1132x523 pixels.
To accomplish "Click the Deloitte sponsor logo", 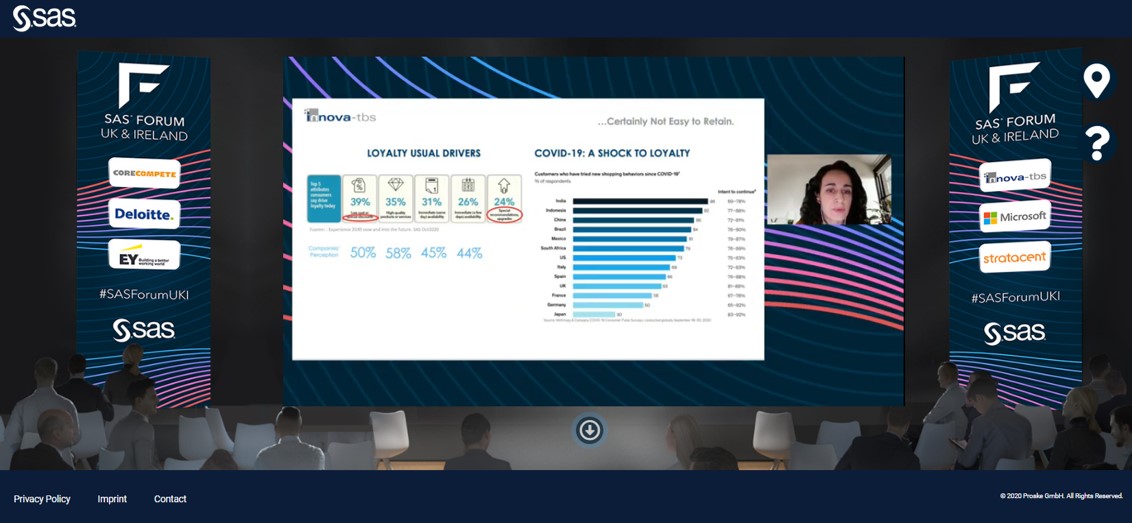I will coord(144,214).
